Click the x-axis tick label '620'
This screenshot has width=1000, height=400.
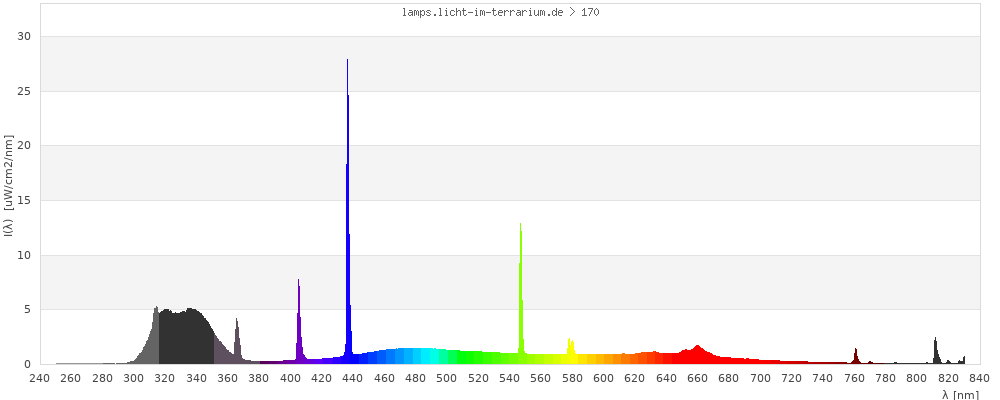pos(635,378)
